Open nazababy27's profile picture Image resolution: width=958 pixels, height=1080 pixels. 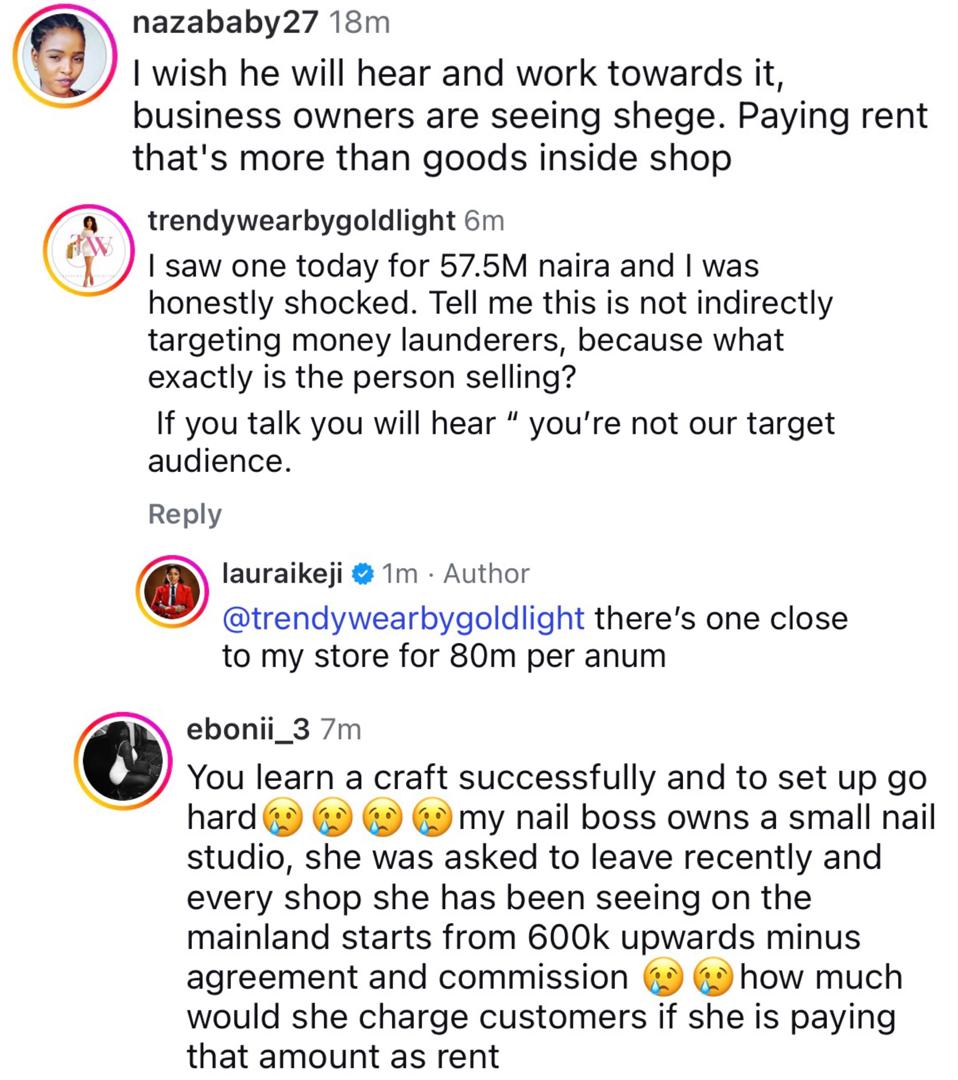tap(65, 55)
